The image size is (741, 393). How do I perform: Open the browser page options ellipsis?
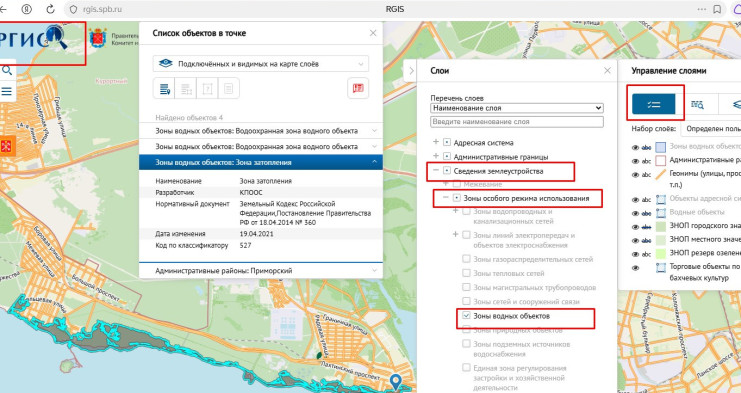click(702, 9)
